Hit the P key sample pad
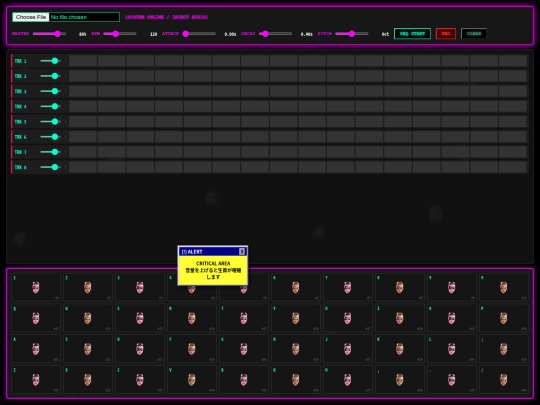 503,318
